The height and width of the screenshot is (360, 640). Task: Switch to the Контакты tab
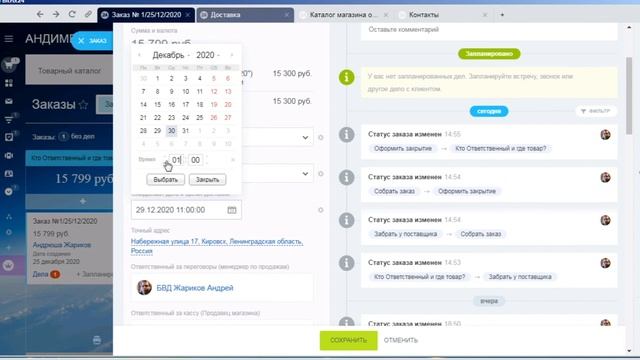click(x=424, y=15)
